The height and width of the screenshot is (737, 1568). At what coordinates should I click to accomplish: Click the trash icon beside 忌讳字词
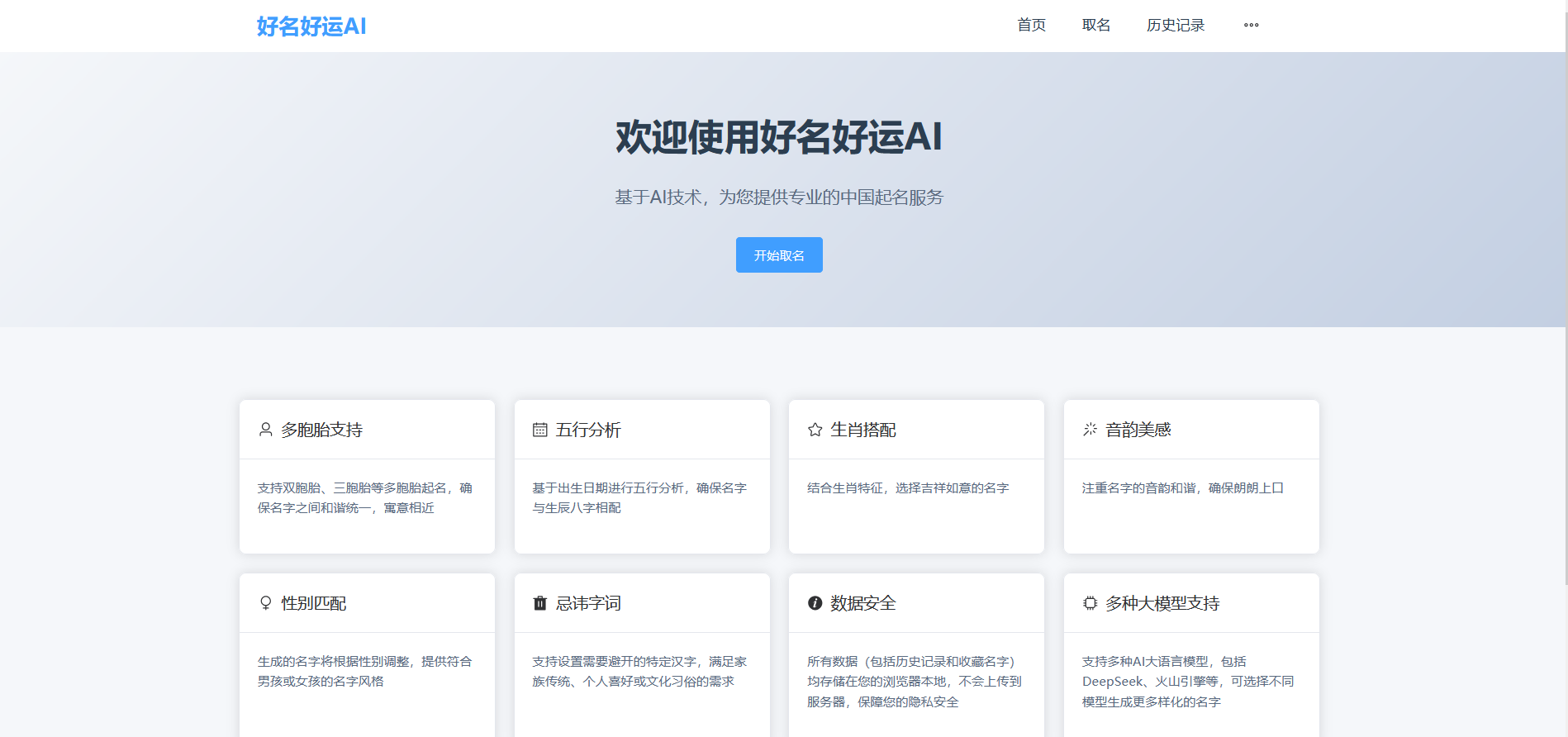click(x=540, y=603)
